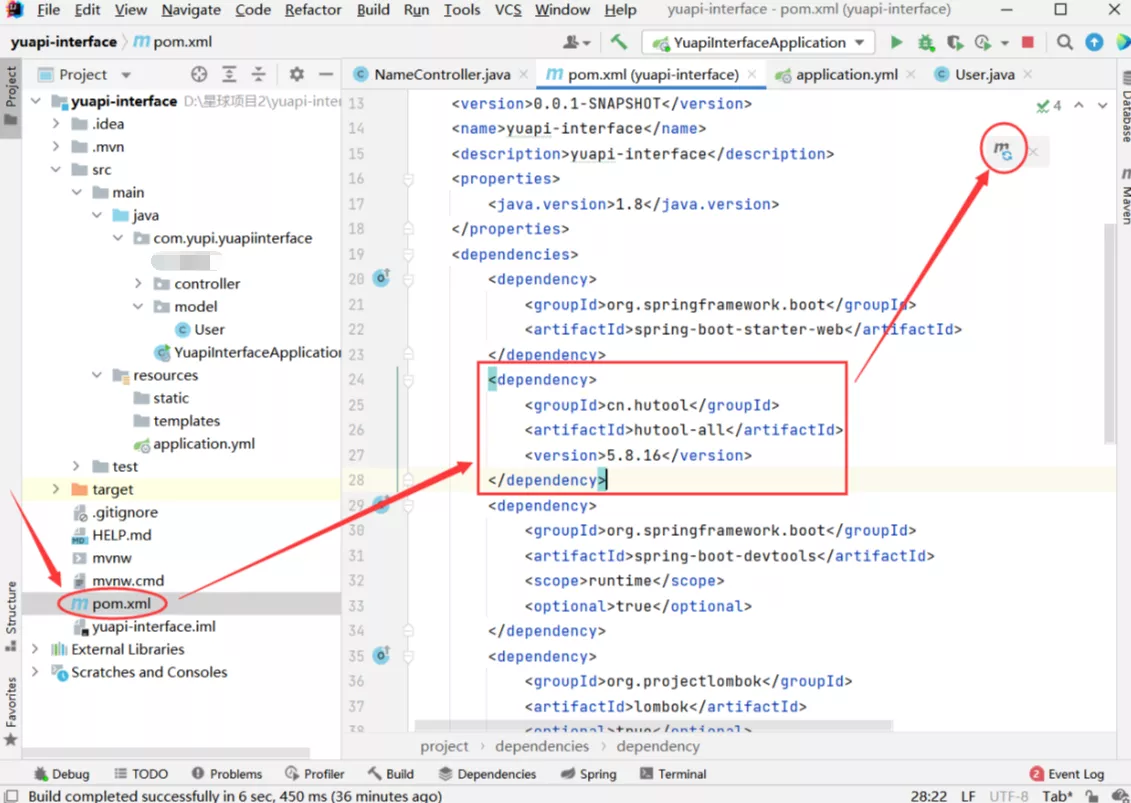Expand External Libraries node
Viewport: 1131px width, 803px height.
click(35, 649)
